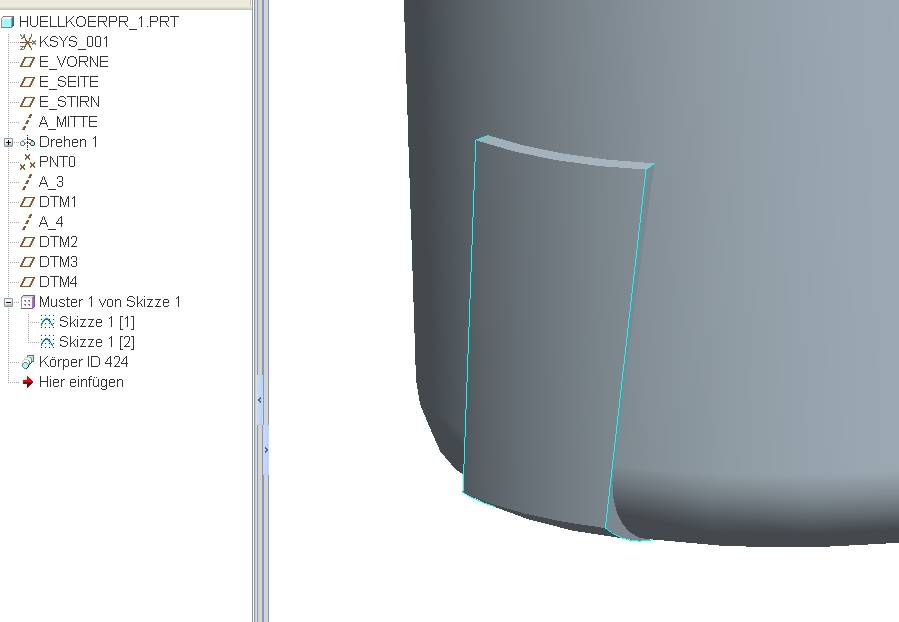
Task: Select the KSYS_001 coordinate system icon
Action: (x=27, y=42)
